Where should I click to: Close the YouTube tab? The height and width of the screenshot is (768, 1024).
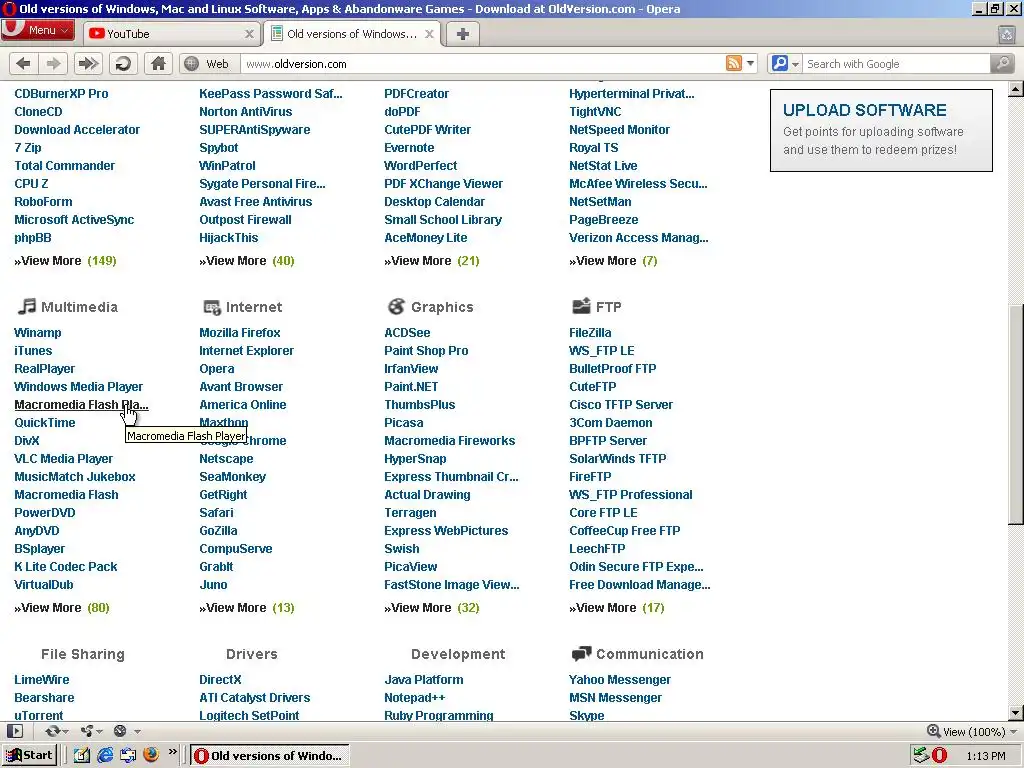[249, 34]
